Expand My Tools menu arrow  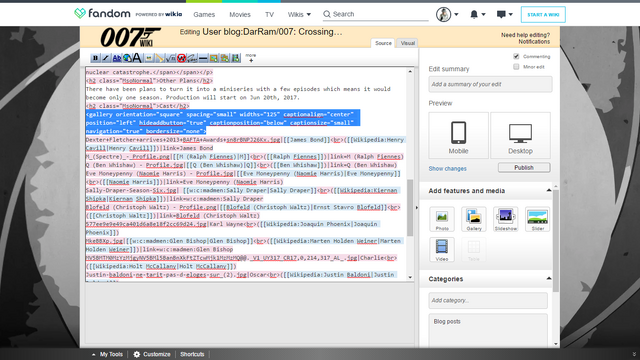(x=93, y=355)
